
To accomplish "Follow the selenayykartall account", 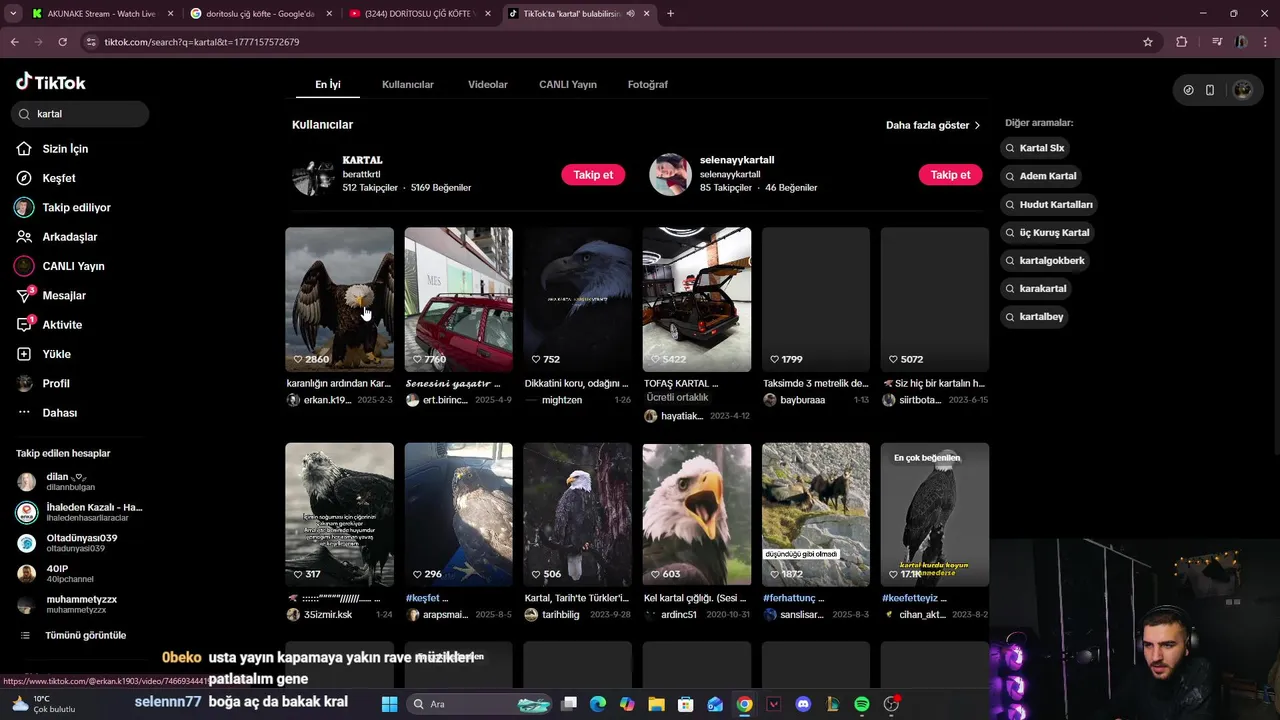I will (950, 175).
